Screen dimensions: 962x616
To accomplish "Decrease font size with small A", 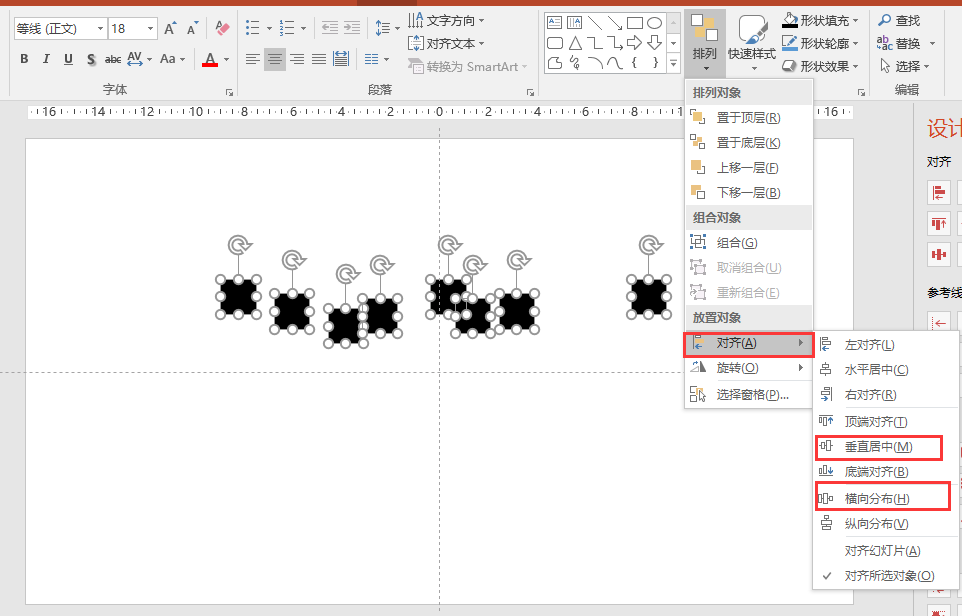I will pos(193,28).
